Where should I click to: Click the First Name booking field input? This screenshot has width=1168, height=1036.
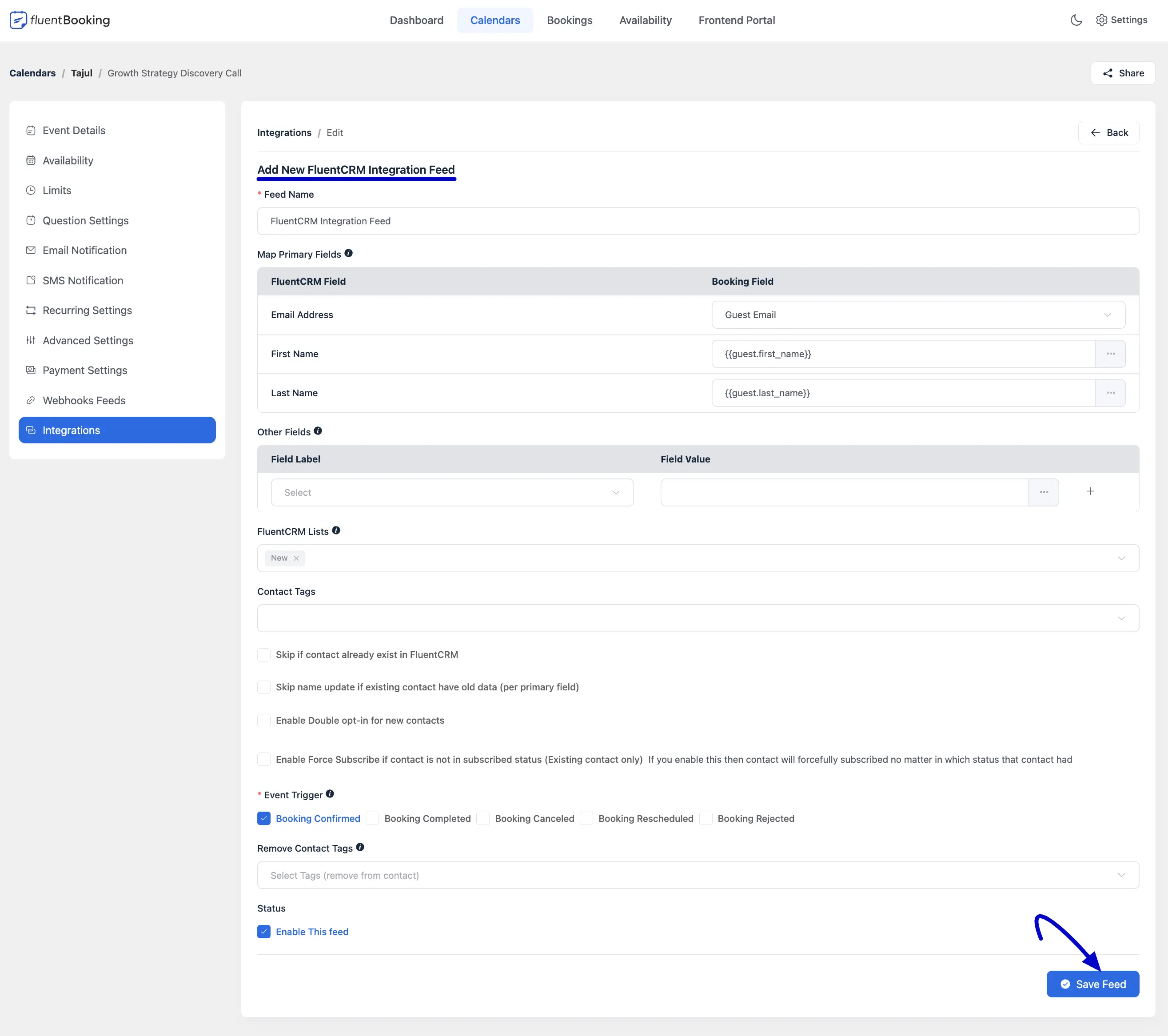903,354
